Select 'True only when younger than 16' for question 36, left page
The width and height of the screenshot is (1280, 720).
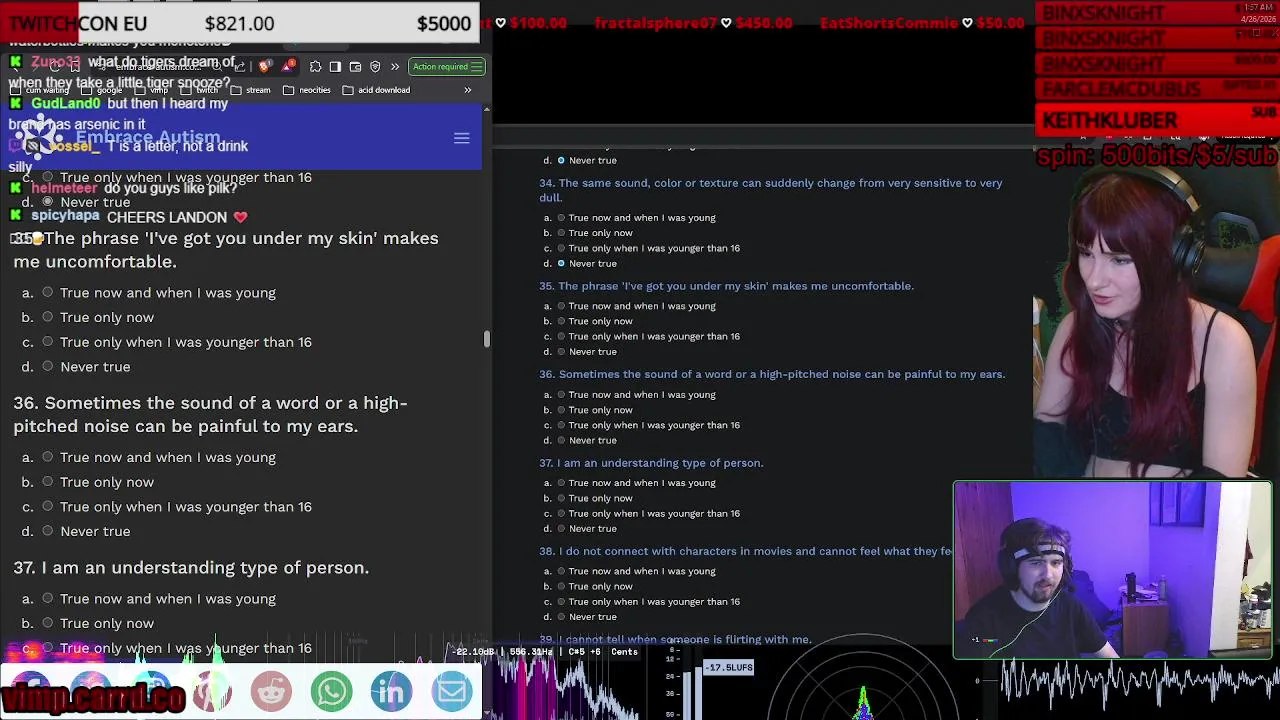pos(47,507)
